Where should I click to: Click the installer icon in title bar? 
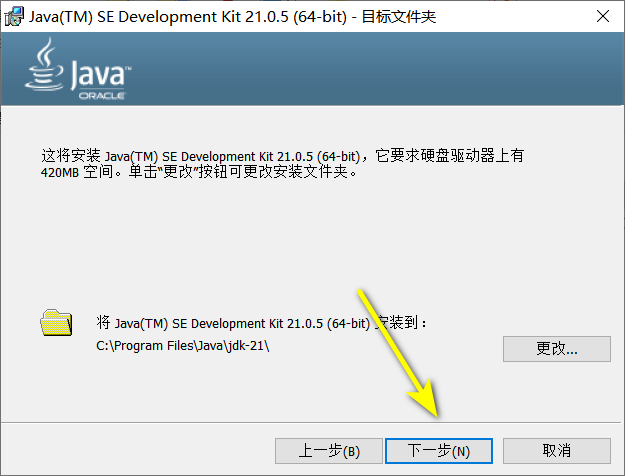coord(14,17)
